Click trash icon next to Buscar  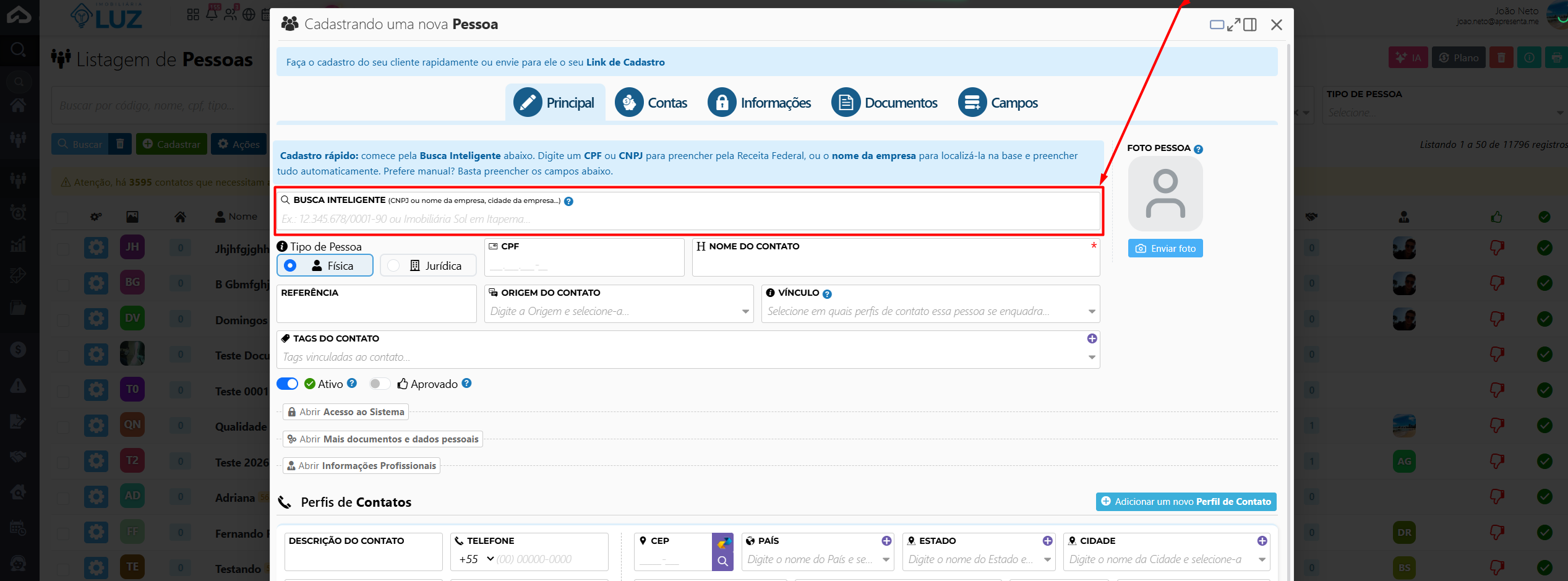[120, 144]
